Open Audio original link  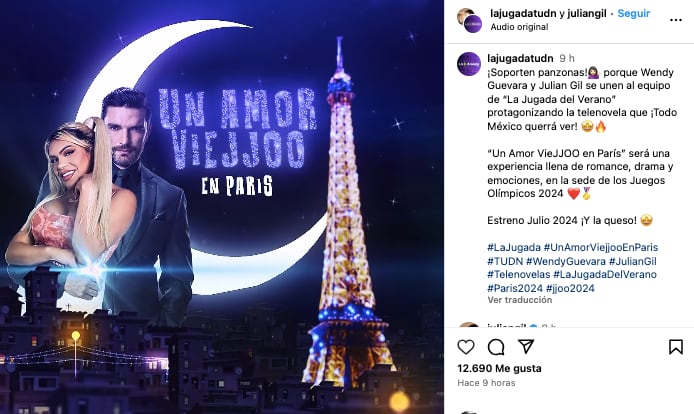(519, 27)
